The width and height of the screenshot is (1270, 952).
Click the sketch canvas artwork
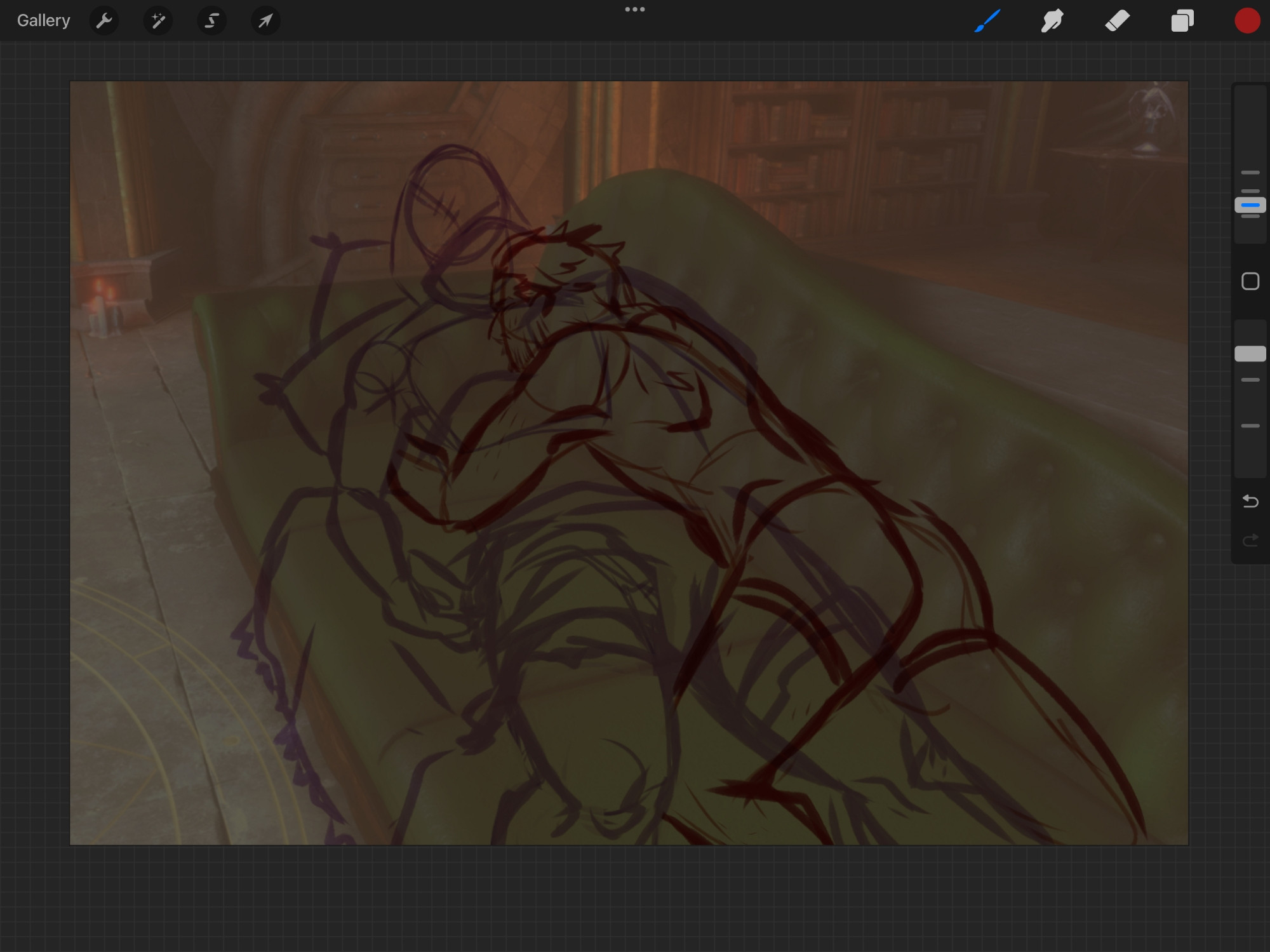coord(629,463)
